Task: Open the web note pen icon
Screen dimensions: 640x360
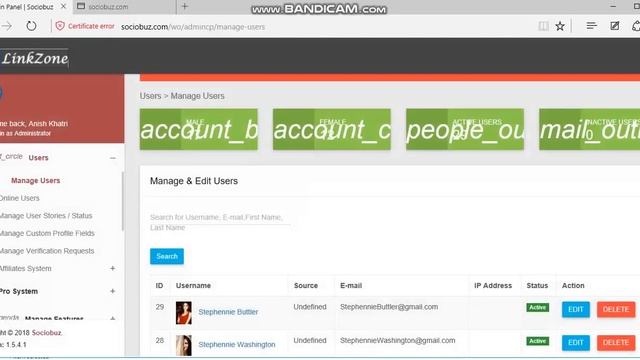Action: (x=614, y=26)
